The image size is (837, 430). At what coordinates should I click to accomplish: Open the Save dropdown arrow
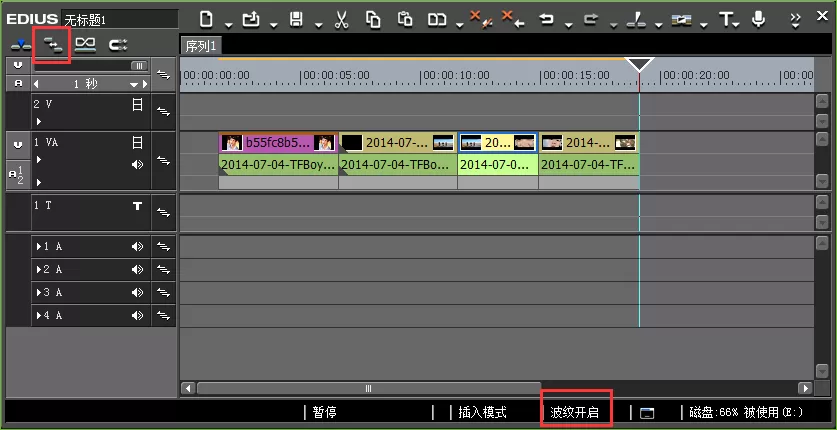click(x=318, y=25)
